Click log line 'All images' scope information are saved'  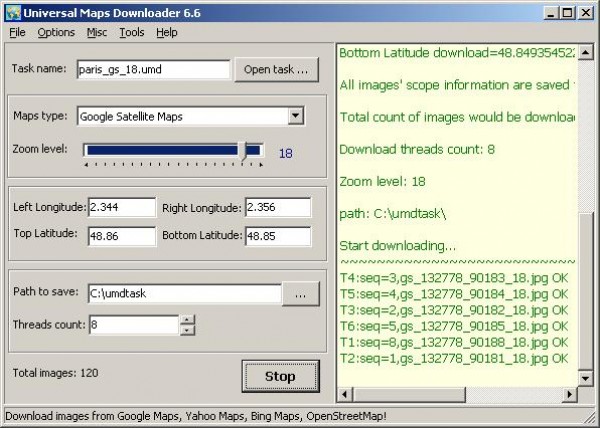click(457, 85)
